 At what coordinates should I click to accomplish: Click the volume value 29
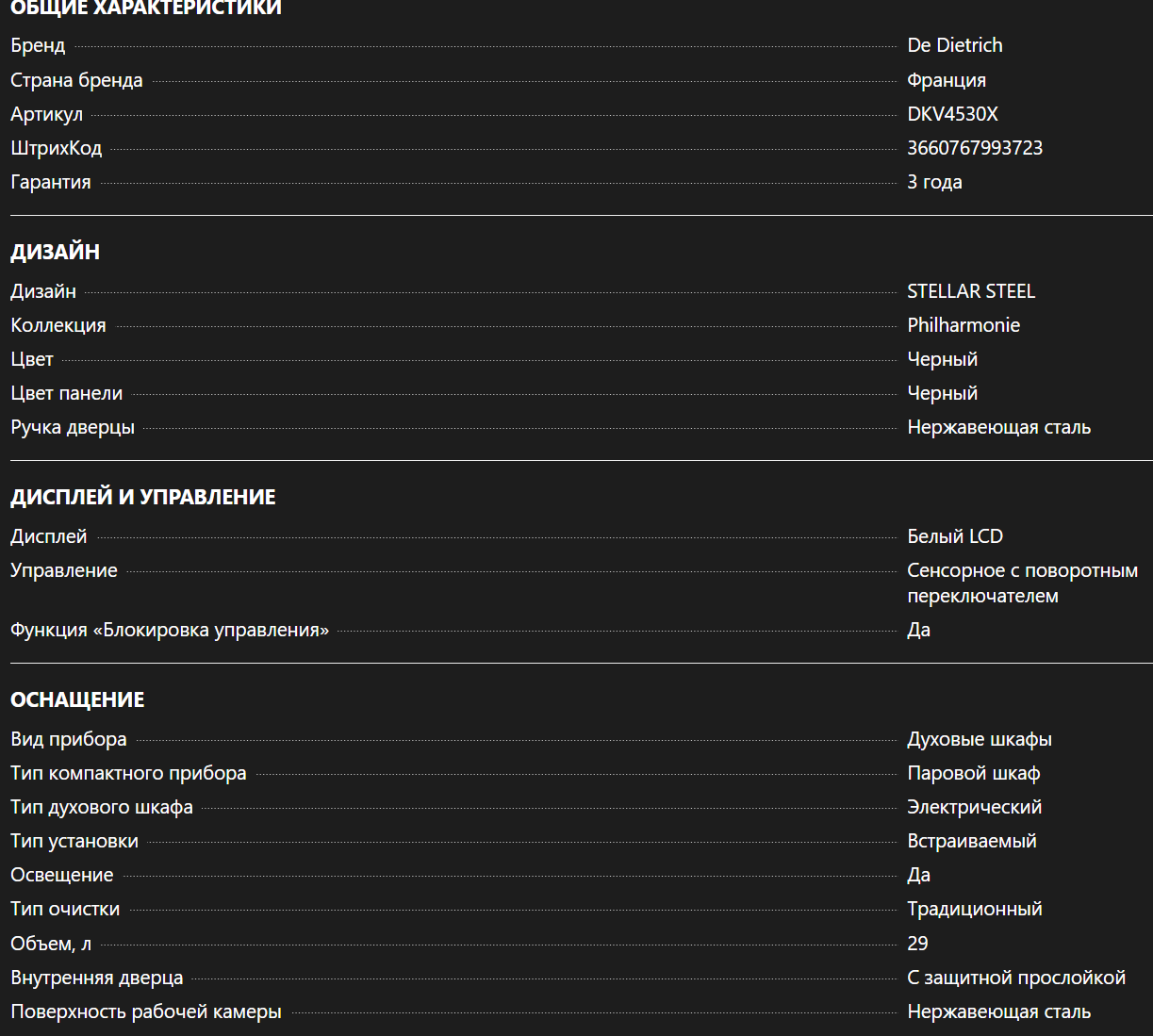click(917, 943)
